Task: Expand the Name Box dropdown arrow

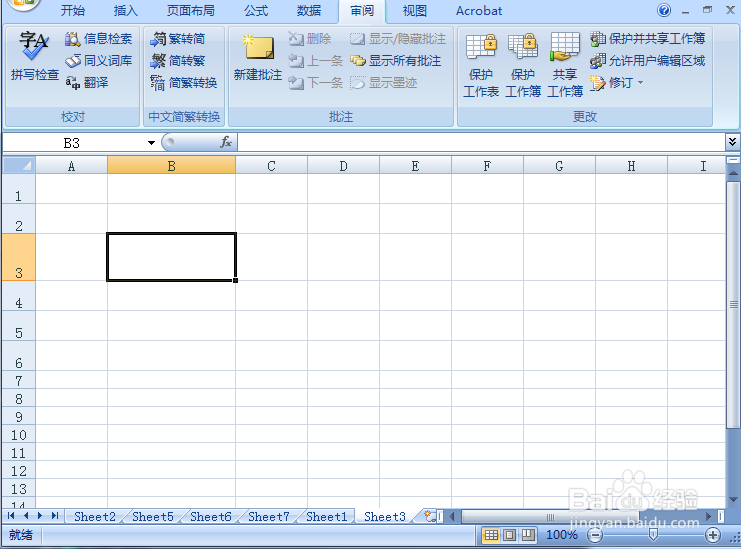Action: pos(151,143)
